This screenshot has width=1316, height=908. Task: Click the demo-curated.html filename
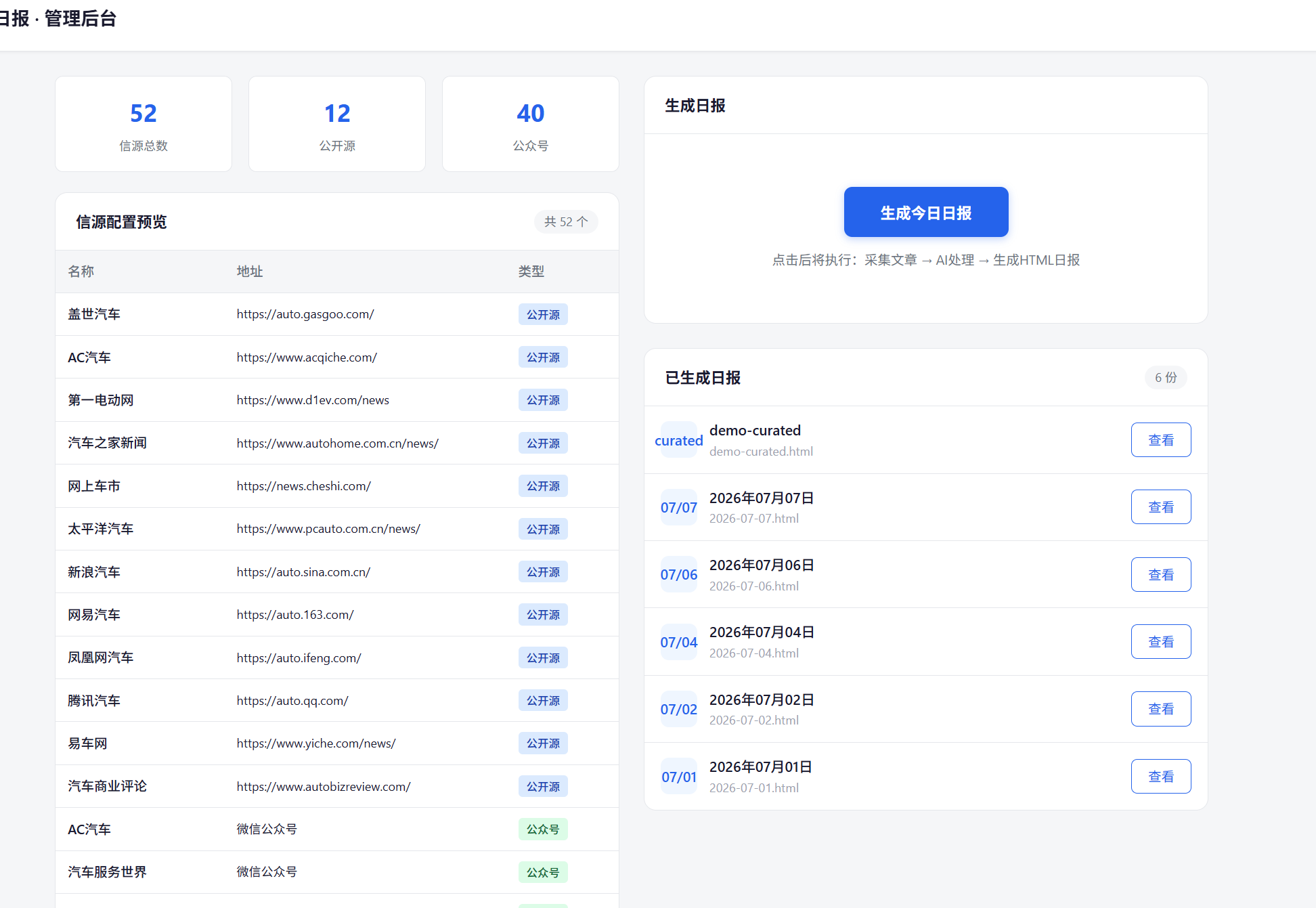pyautogui.click(x=761, y=452)
